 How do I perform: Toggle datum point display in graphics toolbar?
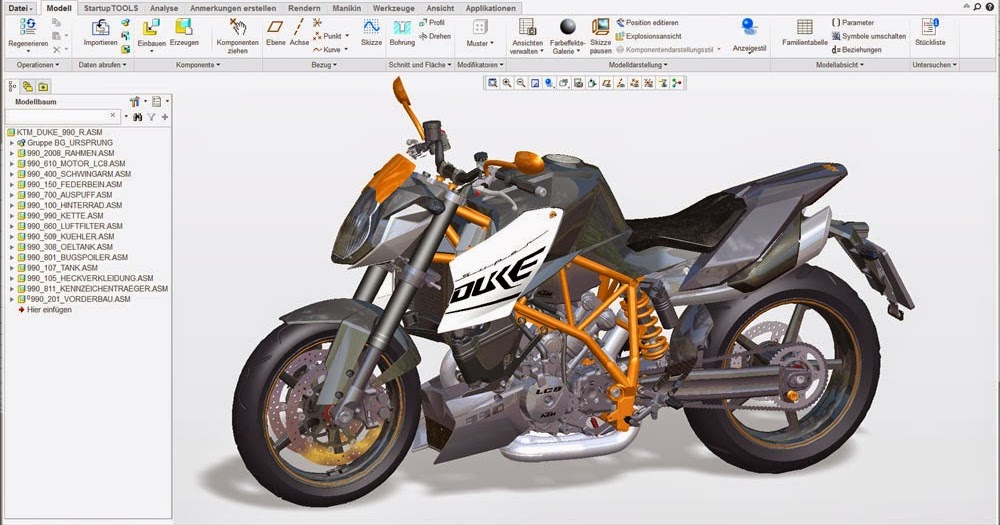tap(635, 83)
